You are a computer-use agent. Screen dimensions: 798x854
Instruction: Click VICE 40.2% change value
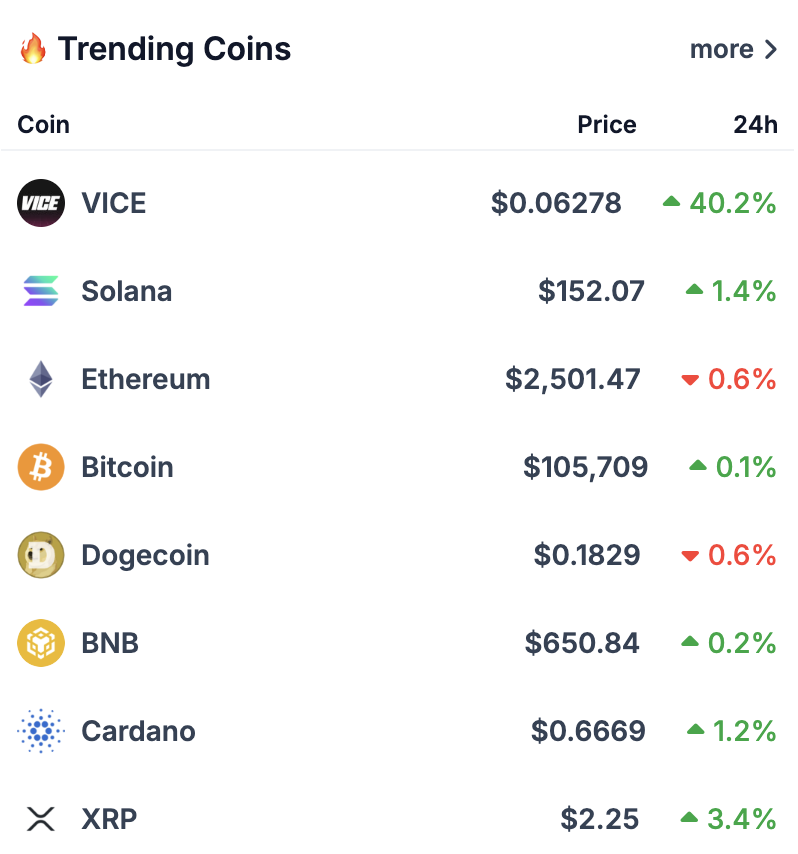[719, 203]
